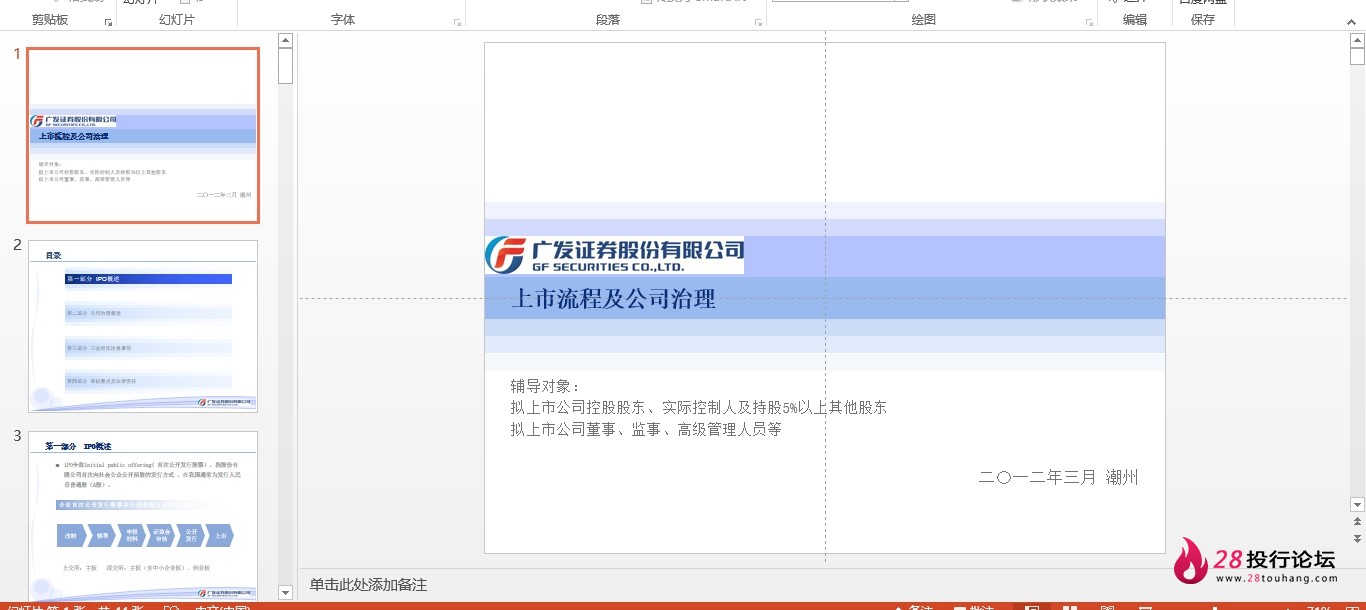This screenshot has height=610, width=1366.
Task: Open the Font (字体) dialog launcher
Action: coord(457,21)
